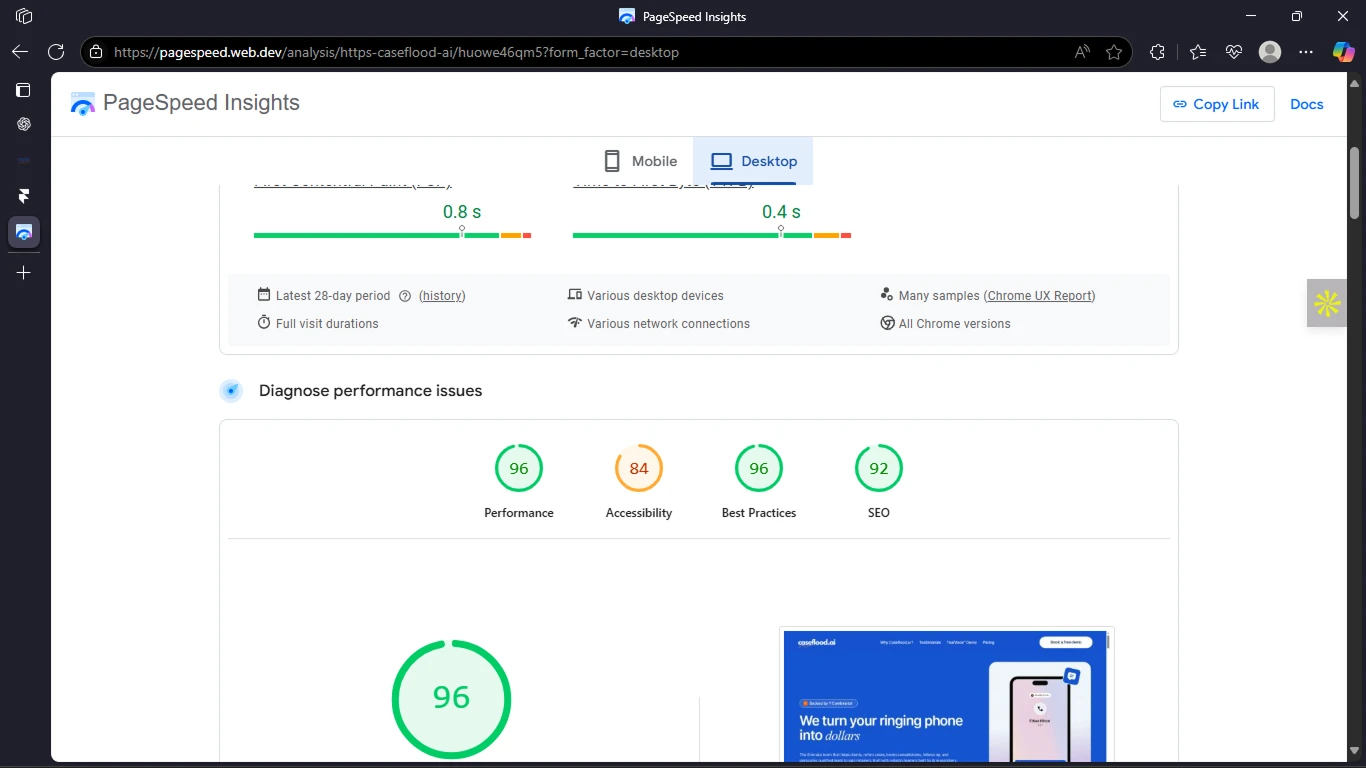Click the 0.4 s metric value
Screen dimensions: 1366x768
[781, 212]
